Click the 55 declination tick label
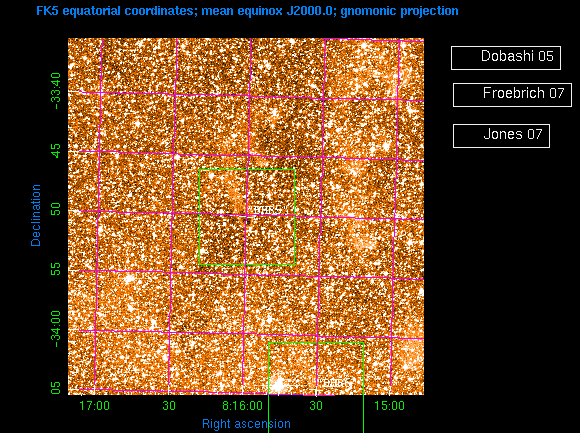 pyautogui.click(x=55, y=270)
